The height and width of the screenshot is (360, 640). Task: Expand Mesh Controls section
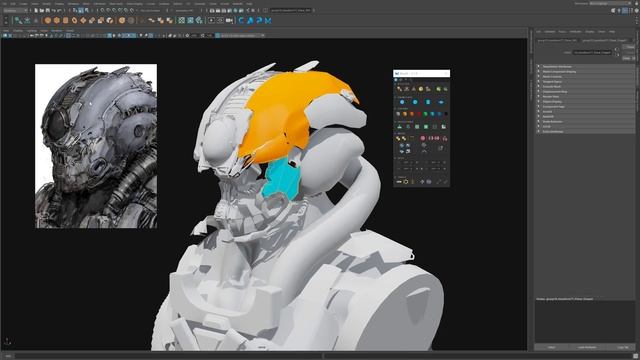[585, 76]
